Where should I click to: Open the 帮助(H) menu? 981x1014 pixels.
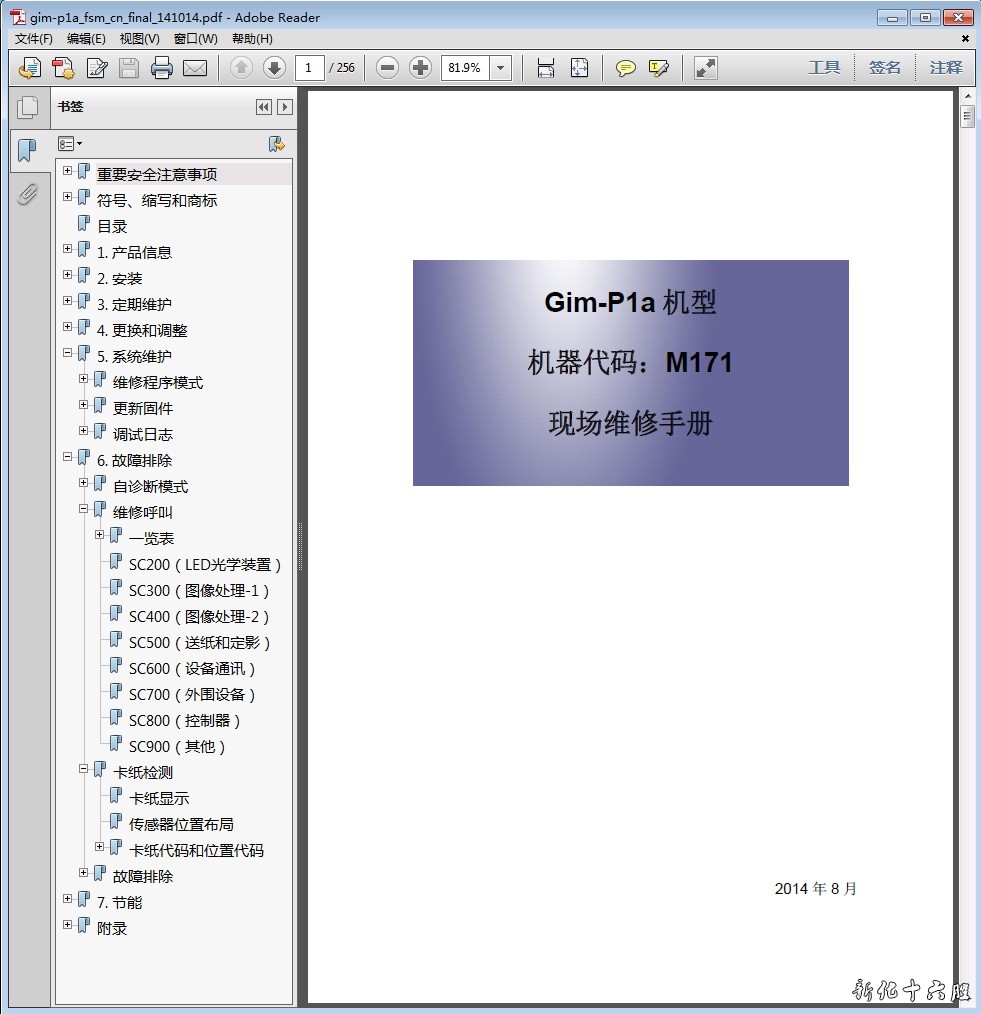(x=252, y=39)
